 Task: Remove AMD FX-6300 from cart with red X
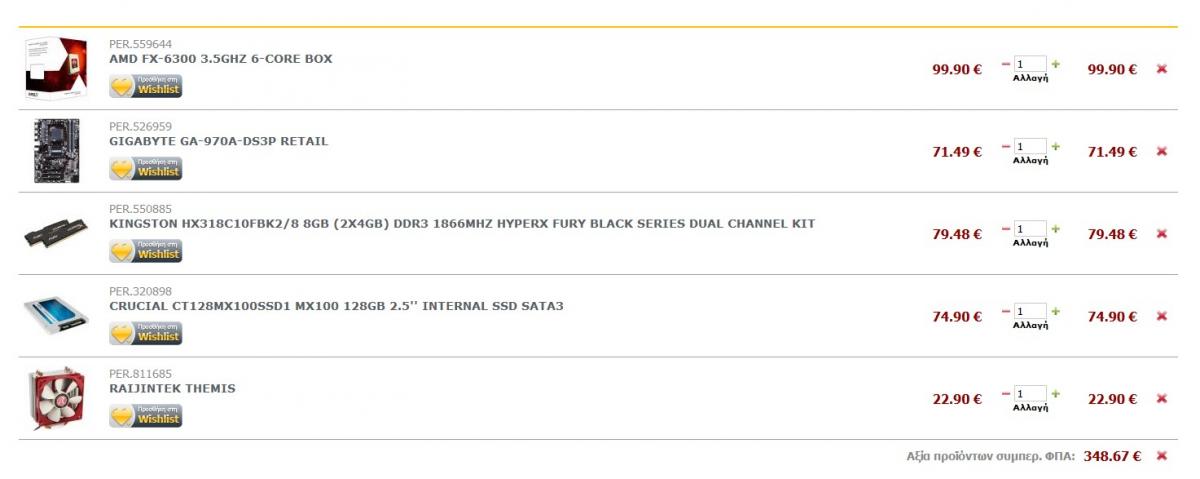[1161, 69]
